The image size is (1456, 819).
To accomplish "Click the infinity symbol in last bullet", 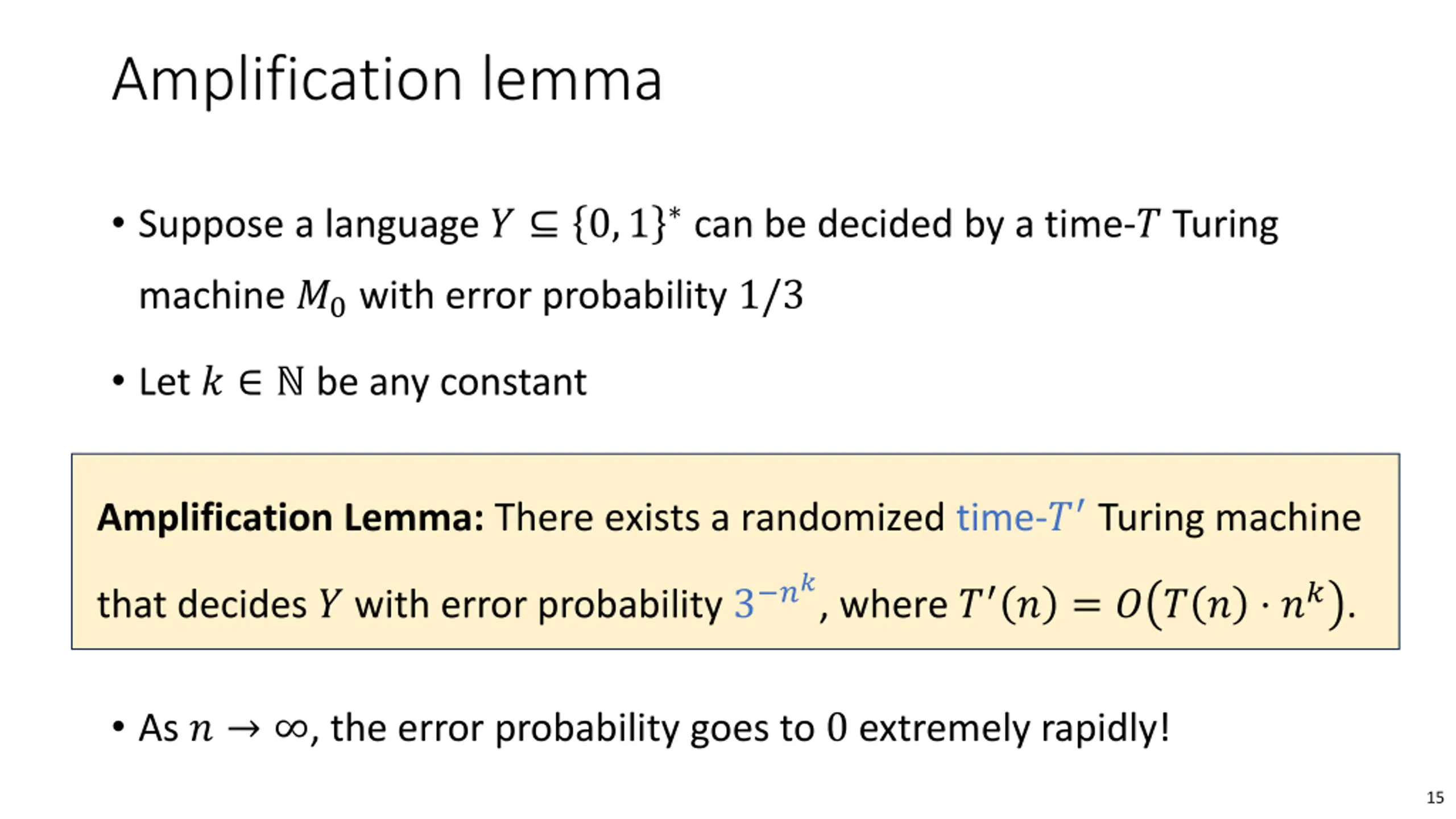I will 291,728.
